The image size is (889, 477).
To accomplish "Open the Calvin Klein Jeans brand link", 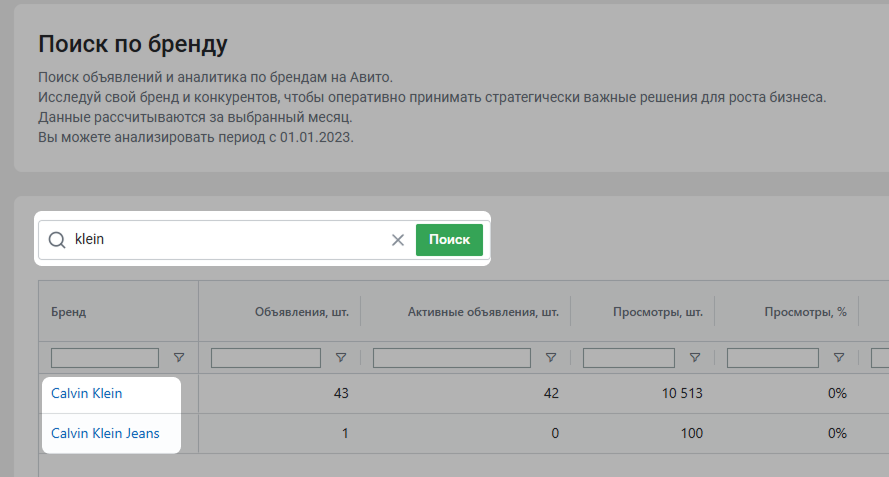I will pos(105,433).
